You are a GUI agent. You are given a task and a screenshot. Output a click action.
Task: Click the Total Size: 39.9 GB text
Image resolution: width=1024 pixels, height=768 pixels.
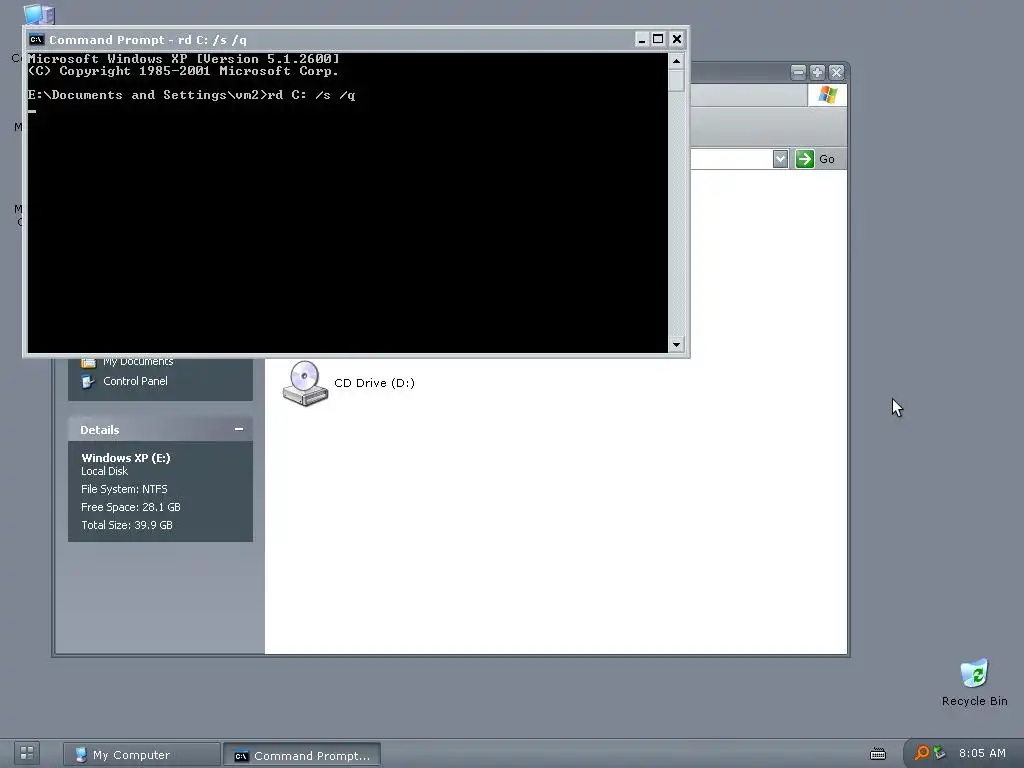click(x=127, y=525)
